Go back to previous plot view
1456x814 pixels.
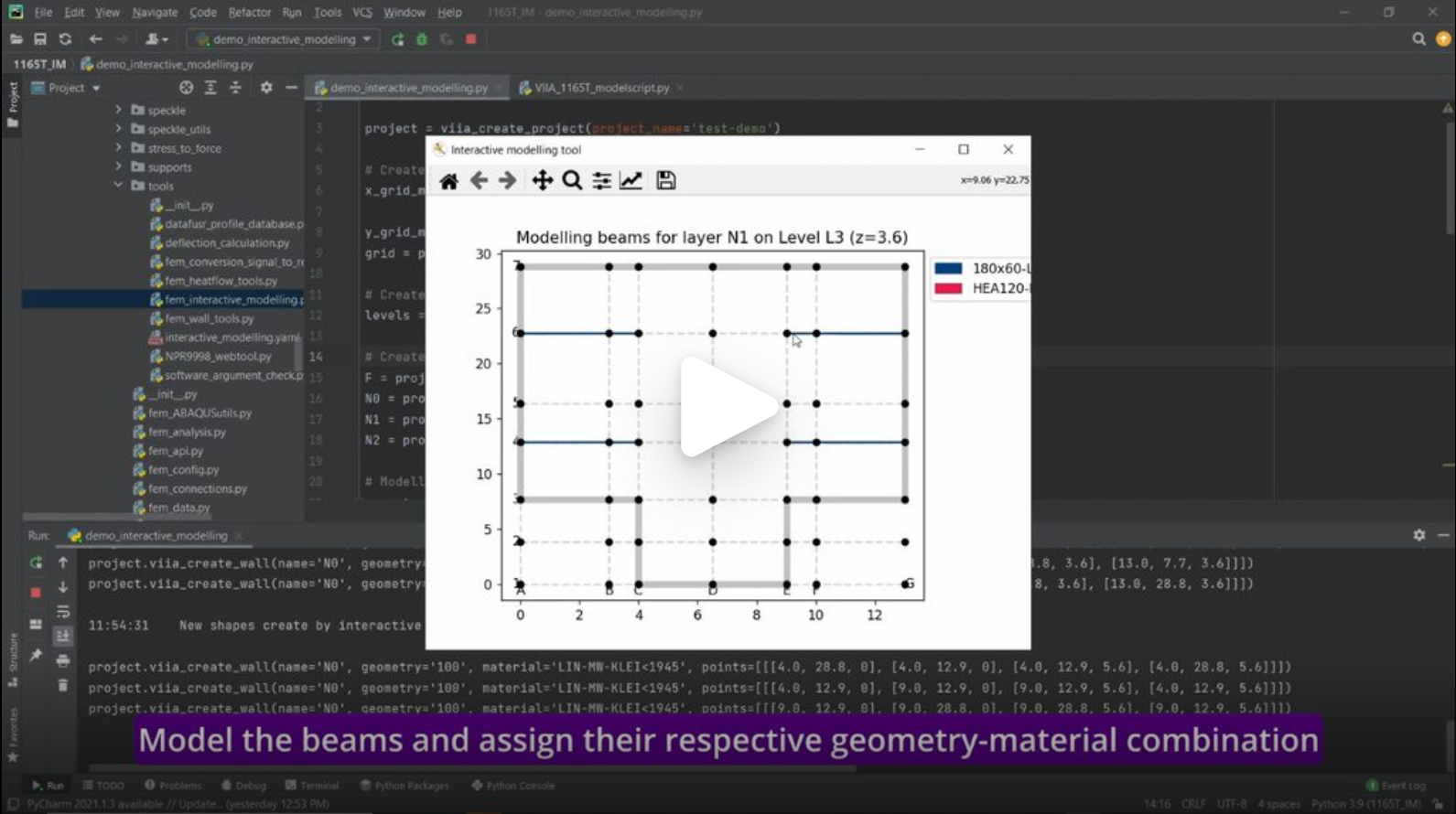point(479,181)
